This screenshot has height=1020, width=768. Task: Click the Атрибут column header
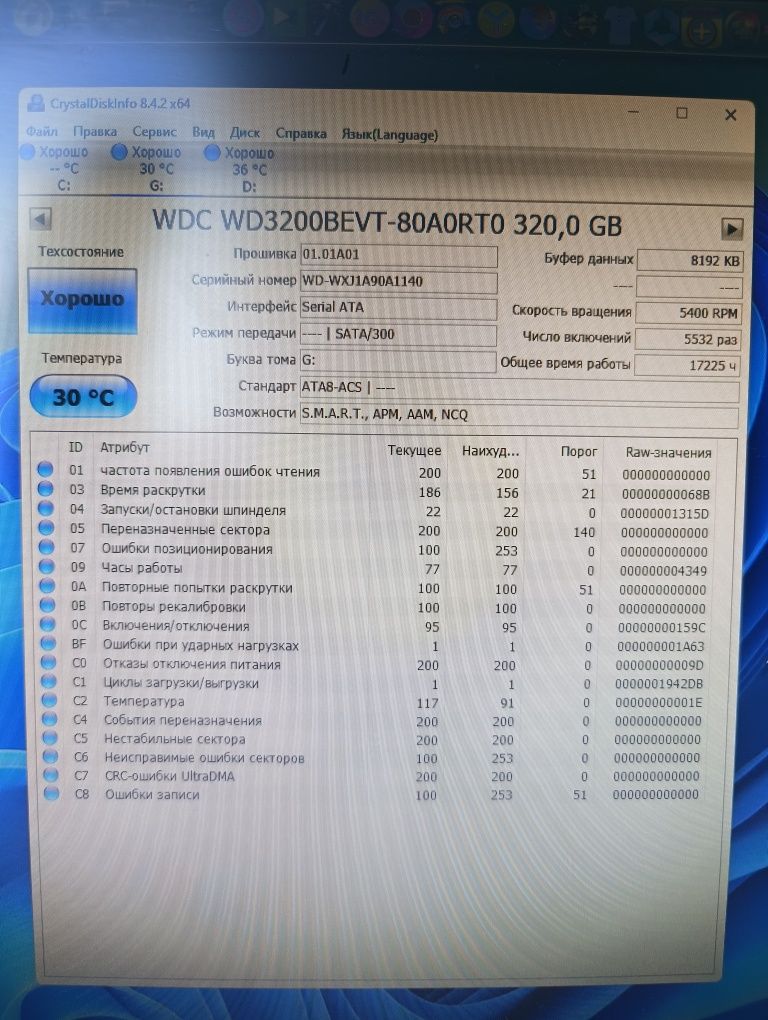click(x=124, y=448)
